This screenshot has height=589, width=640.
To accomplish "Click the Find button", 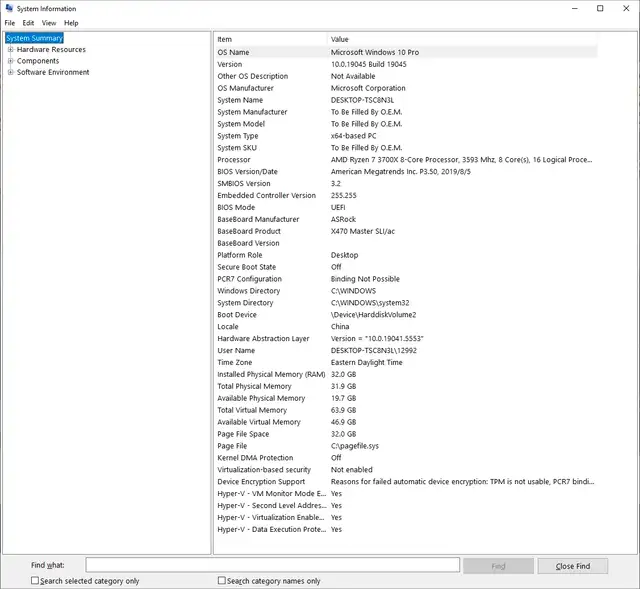I will tap(498, 566).
